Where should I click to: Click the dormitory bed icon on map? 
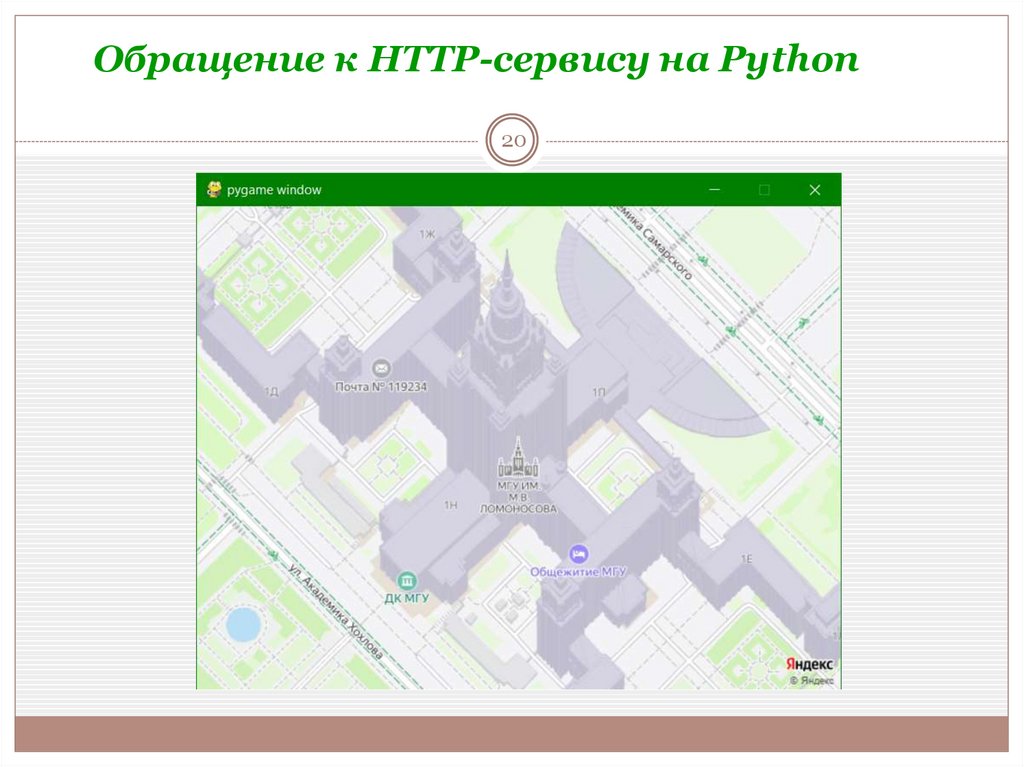[x=578, y=555]
